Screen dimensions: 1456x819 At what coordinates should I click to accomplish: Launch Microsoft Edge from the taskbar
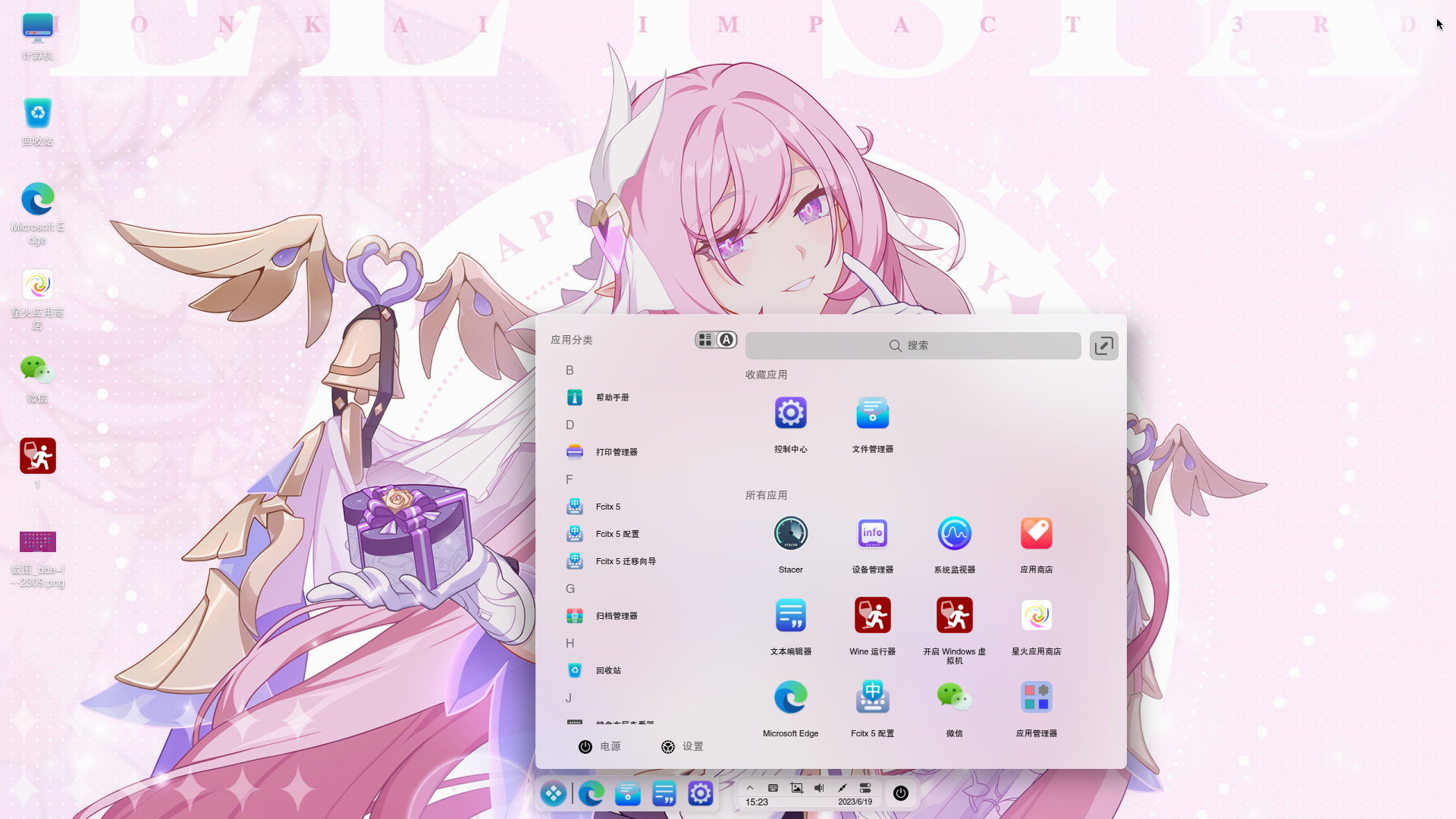[x=591, y=793]
